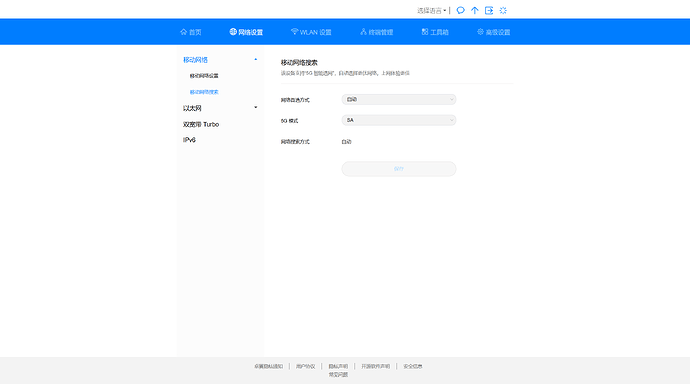Click the 常见问题 footer link
The height and width of the screenshot is (385, 690).
[x=338, y=375]
